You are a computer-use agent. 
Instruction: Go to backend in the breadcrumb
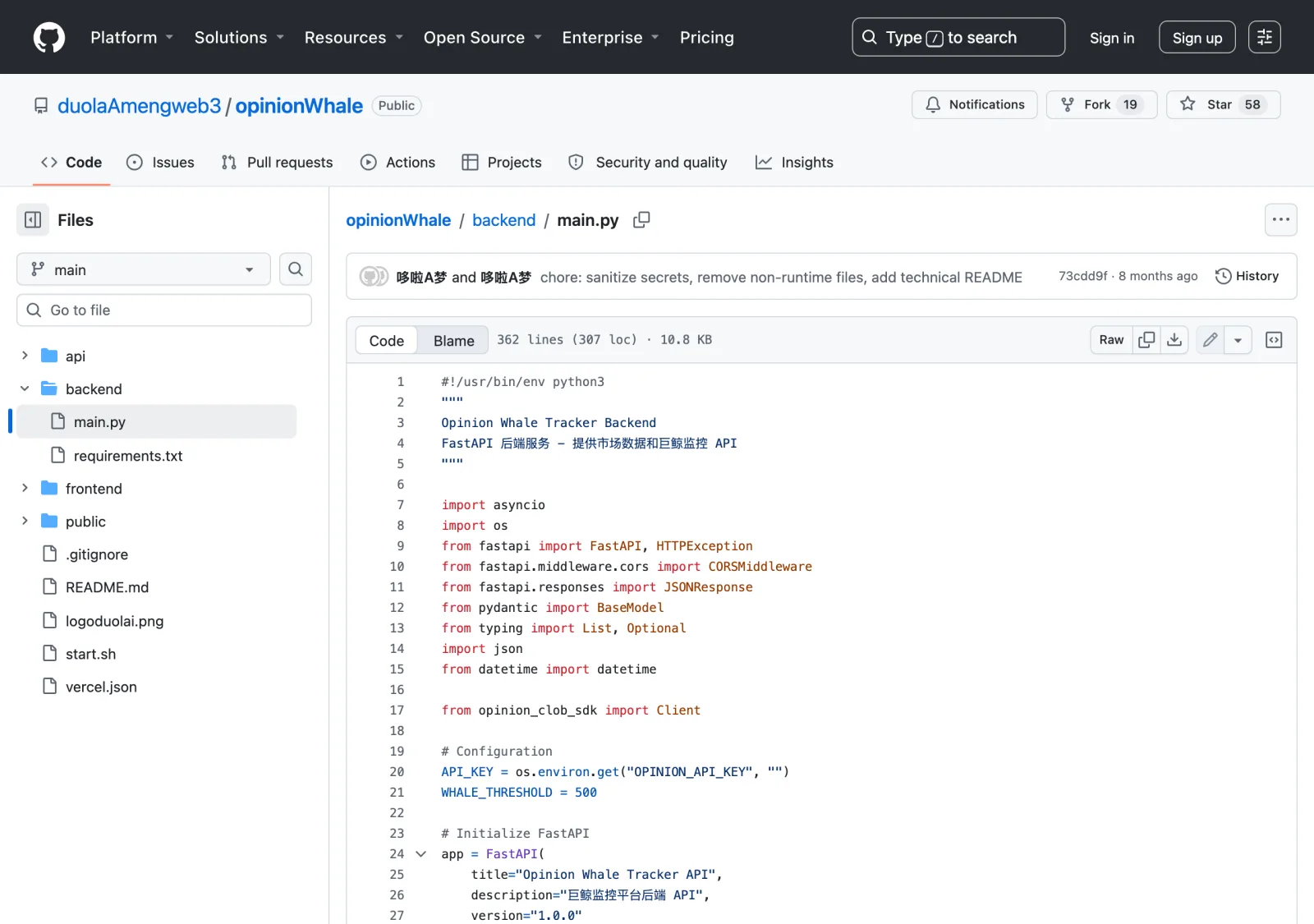(x=503, y=220)
